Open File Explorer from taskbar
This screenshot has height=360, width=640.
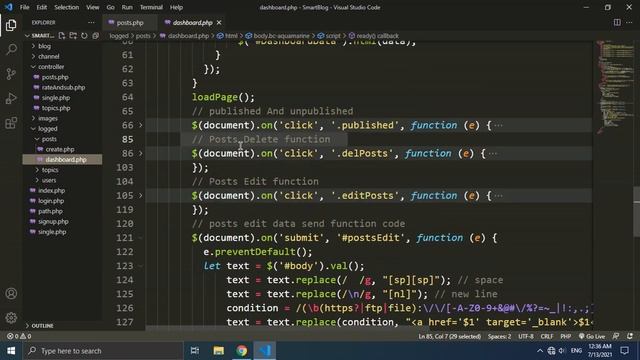[x=218, y=351]
